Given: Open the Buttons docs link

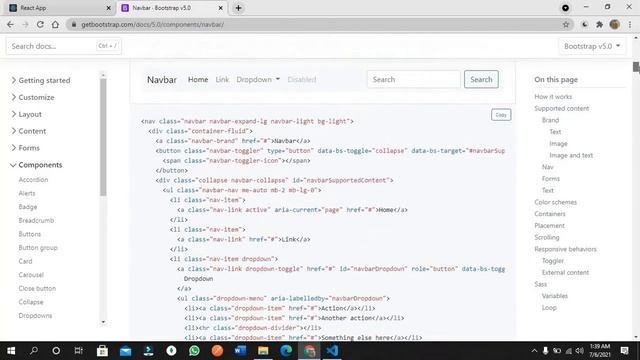Looking at the screenshot, I should tap(30, 234).
